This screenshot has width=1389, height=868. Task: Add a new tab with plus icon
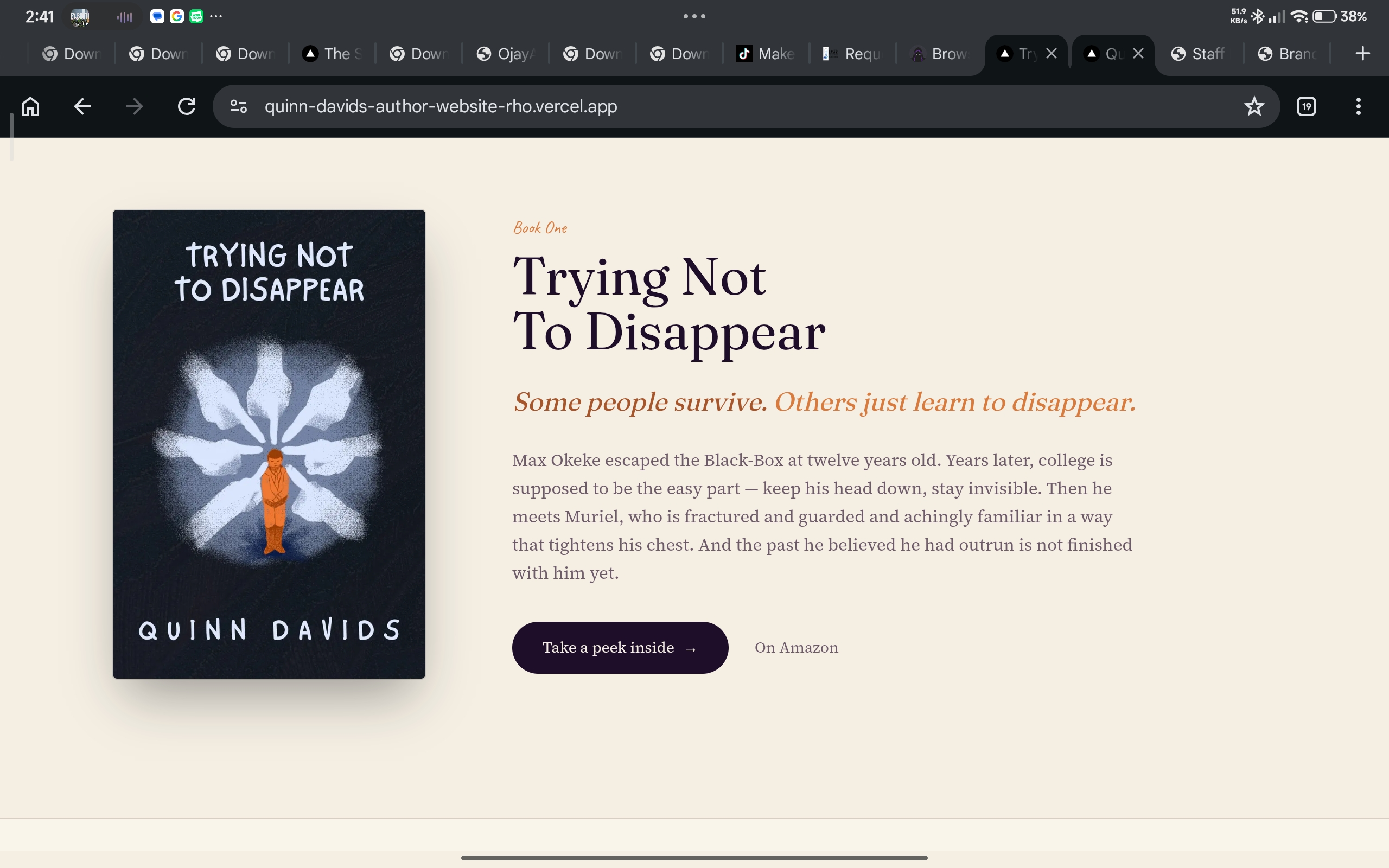tap(1362, 53)
